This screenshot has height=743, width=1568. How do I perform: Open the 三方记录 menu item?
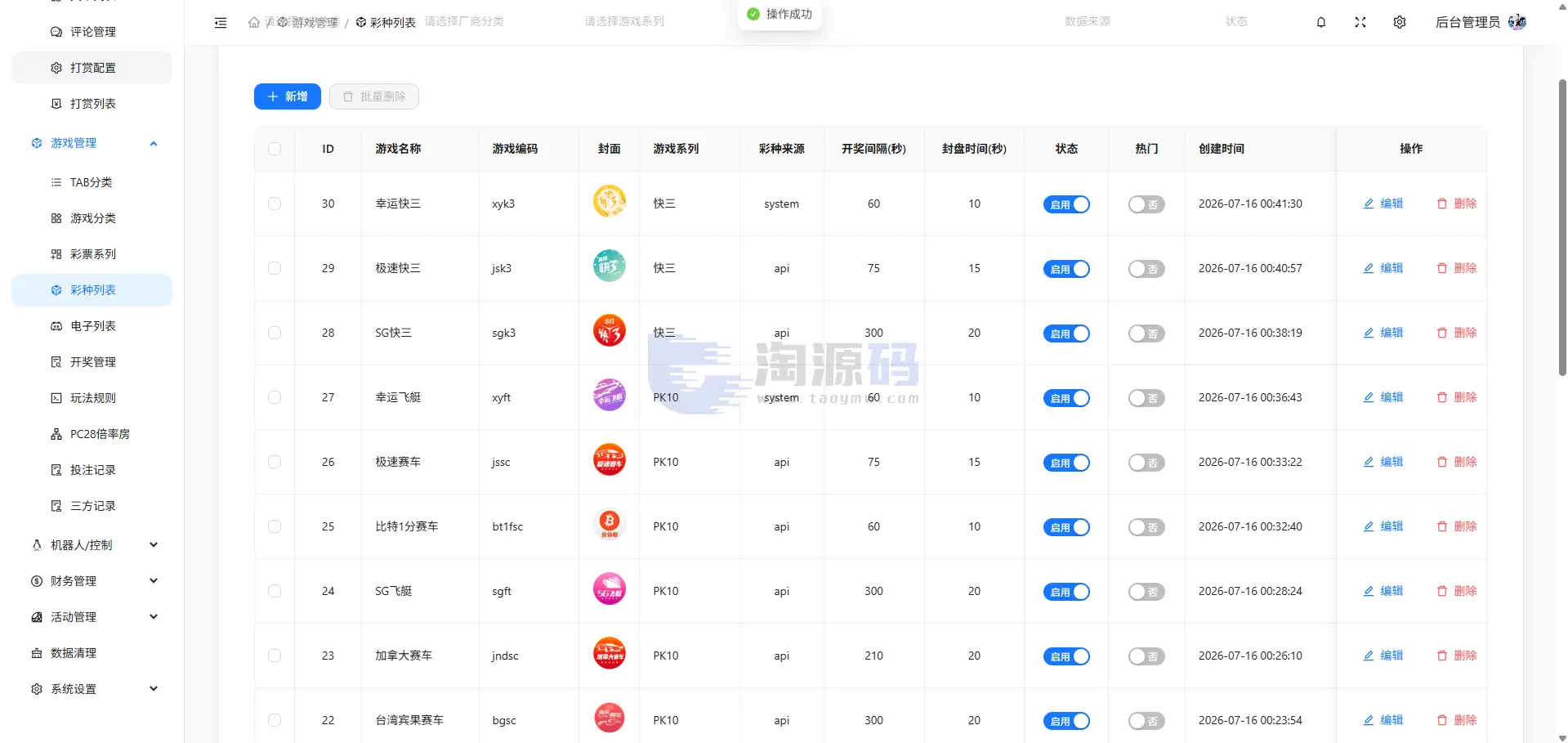click(x=92, y=506)
